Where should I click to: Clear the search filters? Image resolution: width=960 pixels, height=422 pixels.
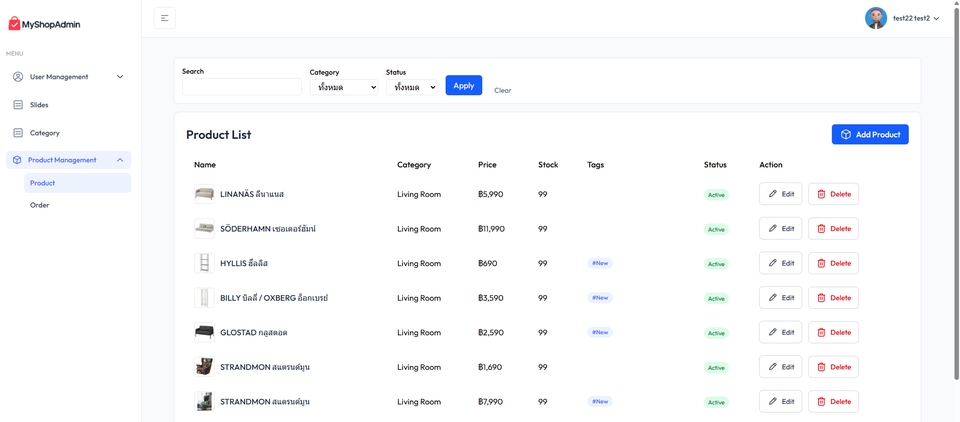503,90
